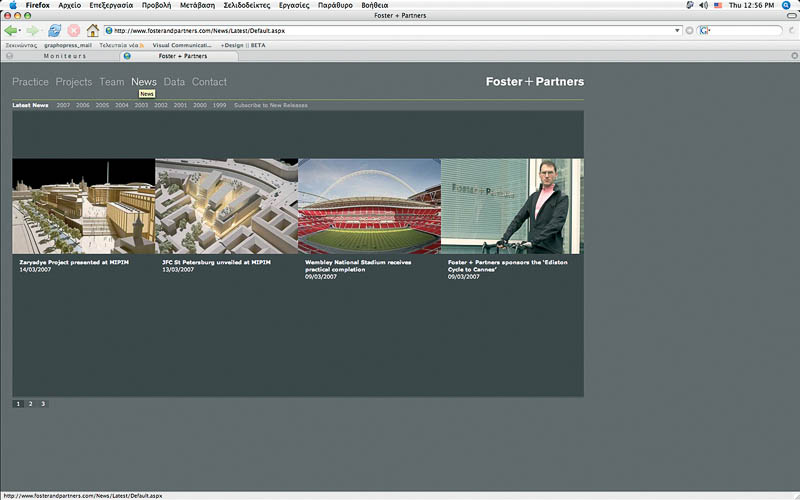Screen dimensions: 800x500
Task: Open the Team section
Action: [x=112, y=82]
